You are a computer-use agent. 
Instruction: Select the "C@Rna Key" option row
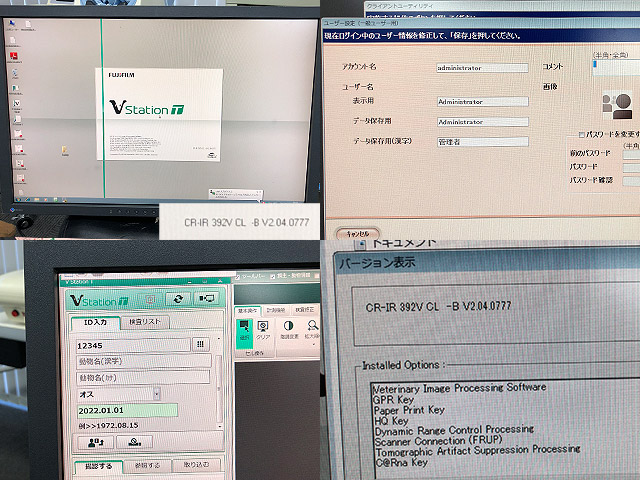click(401, 462)
